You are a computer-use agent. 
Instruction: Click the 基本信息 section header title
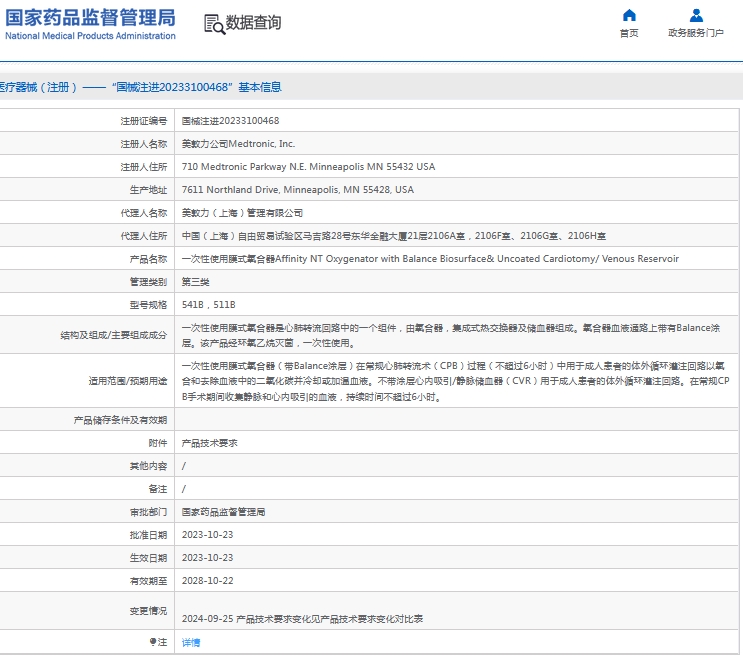coord(260,87)
